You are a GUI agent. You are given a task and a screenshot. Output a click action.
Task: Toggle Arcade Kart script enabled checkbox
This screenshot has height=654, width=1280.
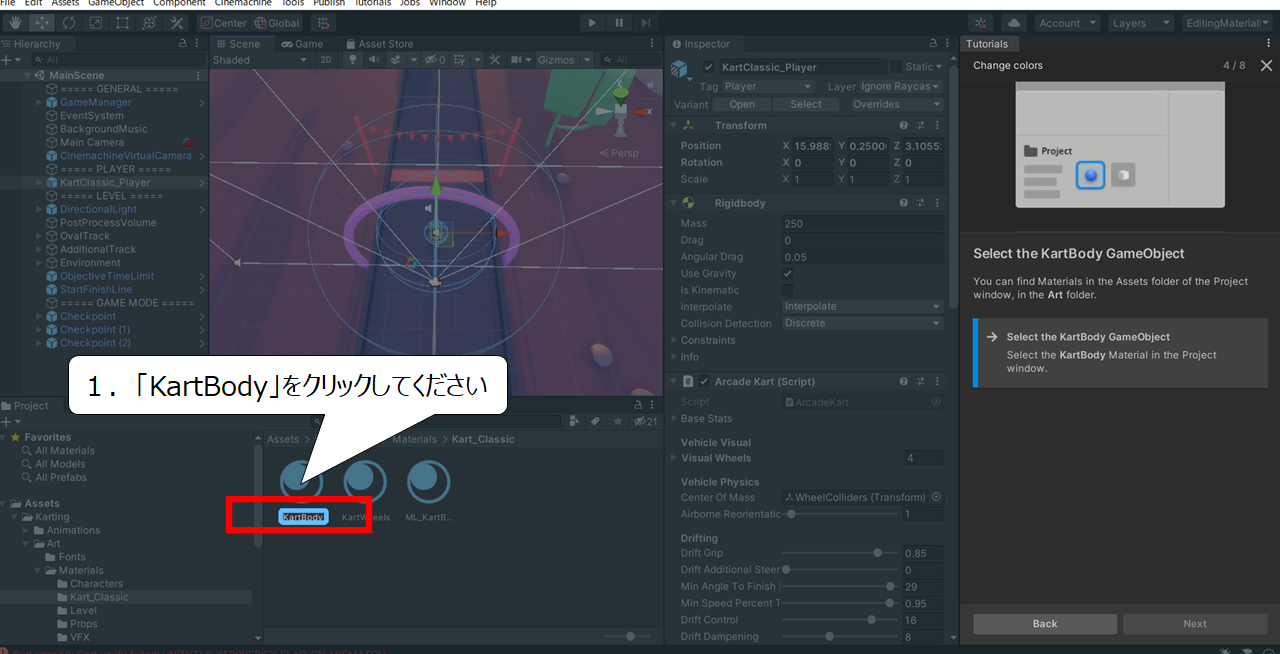[704, 381]
